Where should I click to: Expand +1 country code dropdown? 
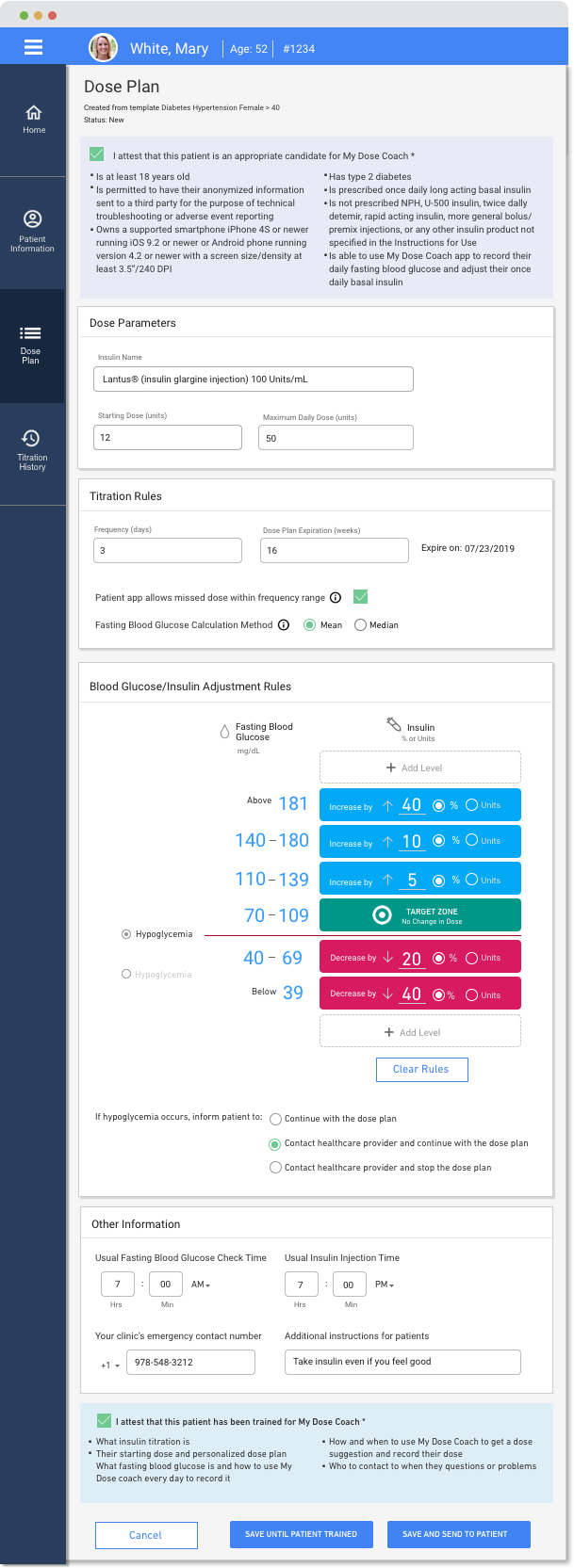[110, 1366]
